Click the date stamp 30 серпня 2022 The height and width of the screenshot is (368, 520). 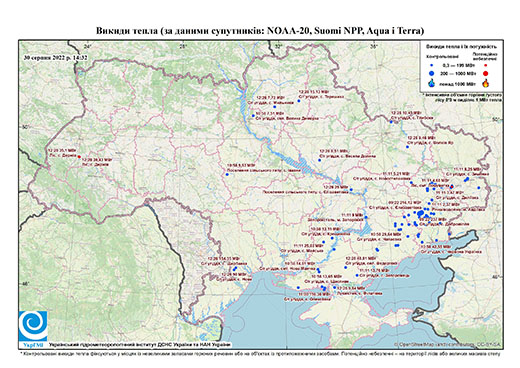coord(55,57)
